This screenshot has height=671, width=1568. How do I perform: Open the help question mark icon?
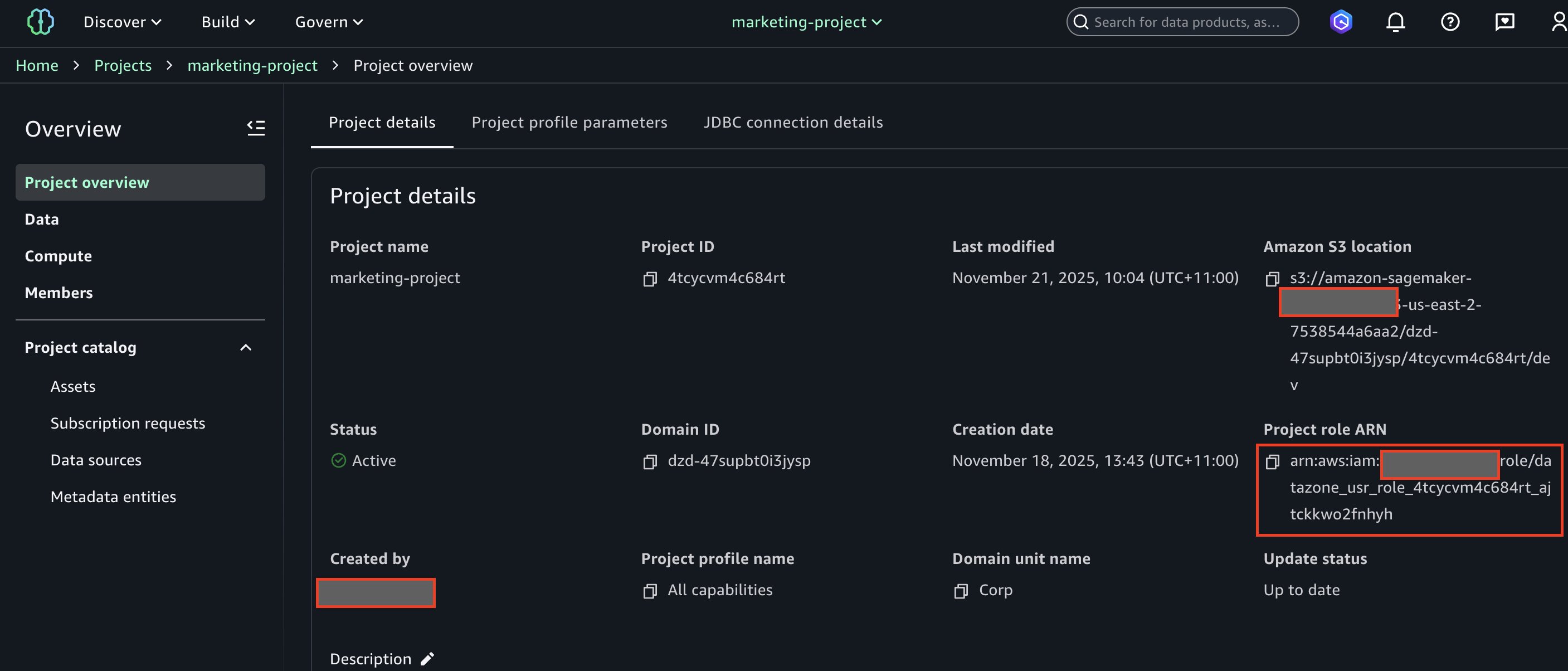click(1450, 21)
